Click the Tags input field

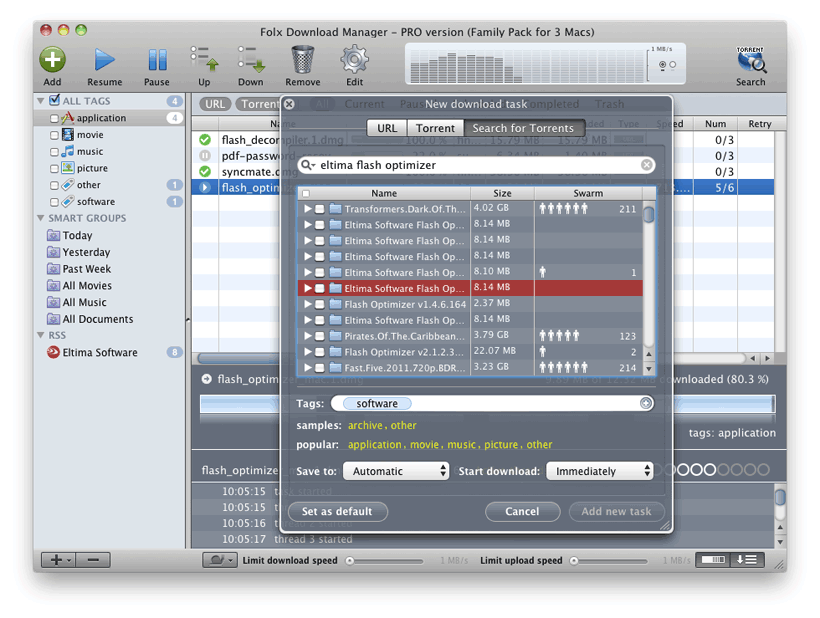tap(492, 403)
